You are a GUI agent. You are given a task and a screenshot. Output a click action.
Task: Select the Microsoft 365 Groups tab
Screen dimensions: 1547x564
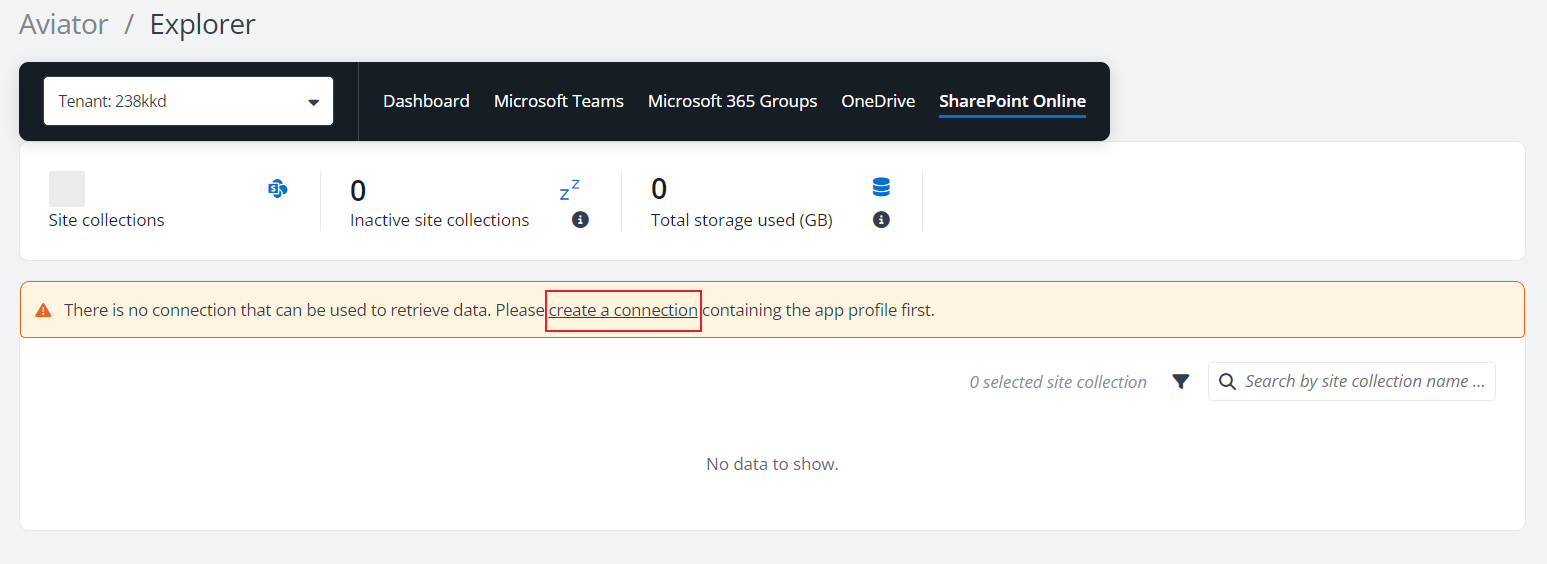[x=732, y=101]
